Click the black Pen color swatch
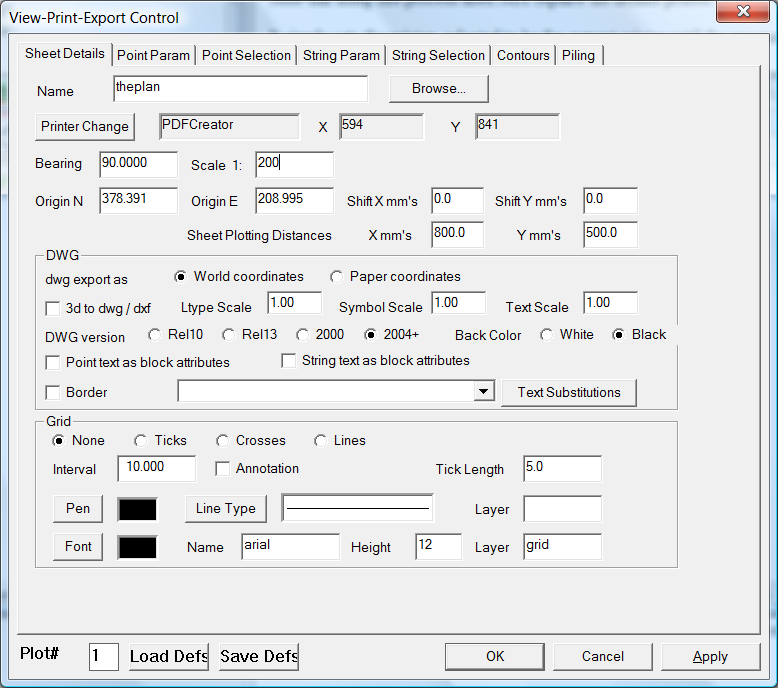This screenshot has height=688, width=778. [138, 509]
